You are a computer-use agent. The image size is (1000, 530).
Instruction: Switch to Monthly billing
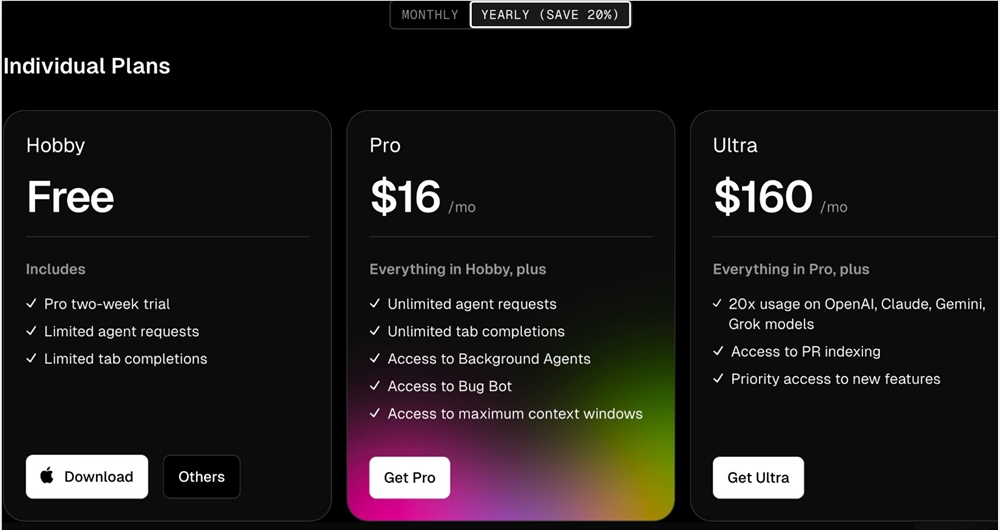[430, 15]
